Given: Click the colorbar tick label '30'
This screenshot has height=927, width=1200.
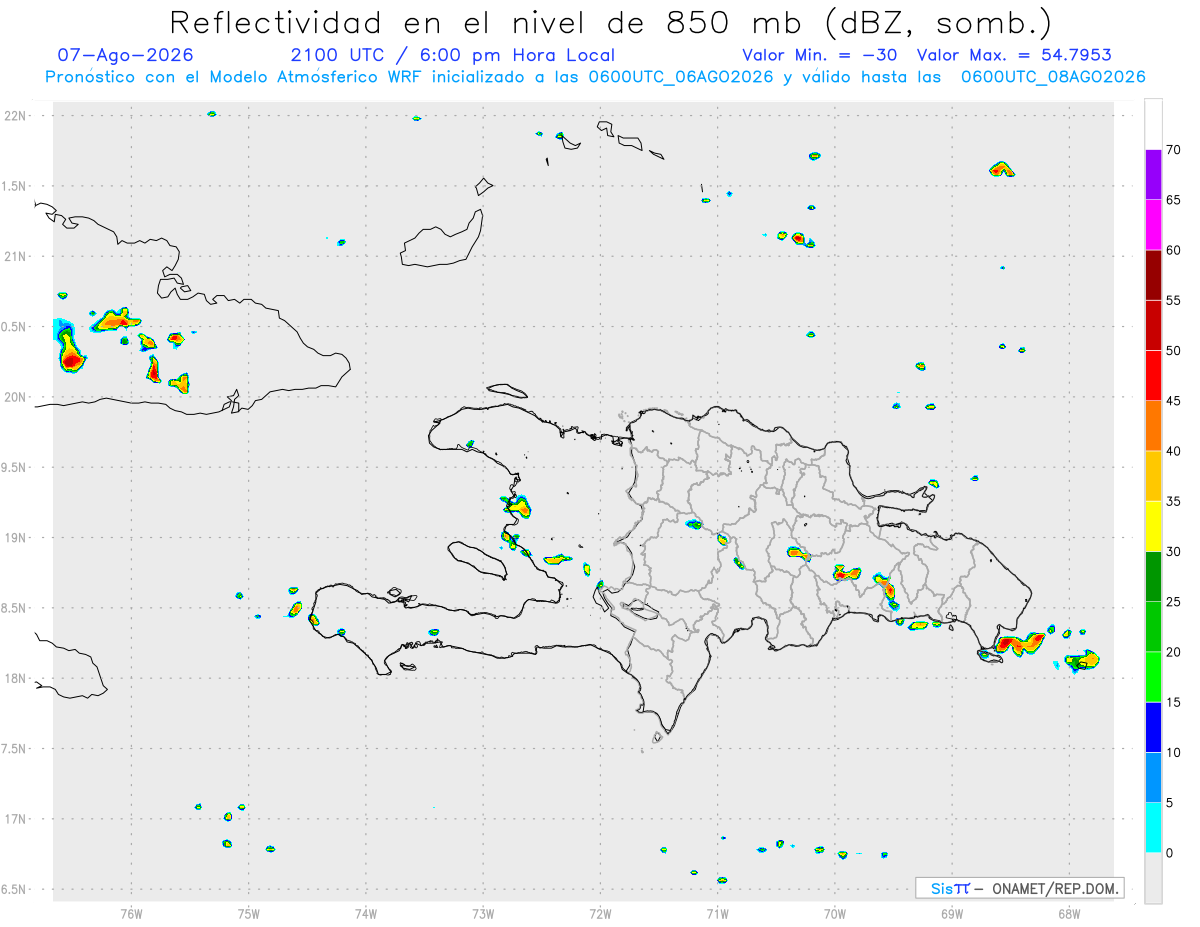Looking at the screenshot, I should click(x=1173, y=551).
